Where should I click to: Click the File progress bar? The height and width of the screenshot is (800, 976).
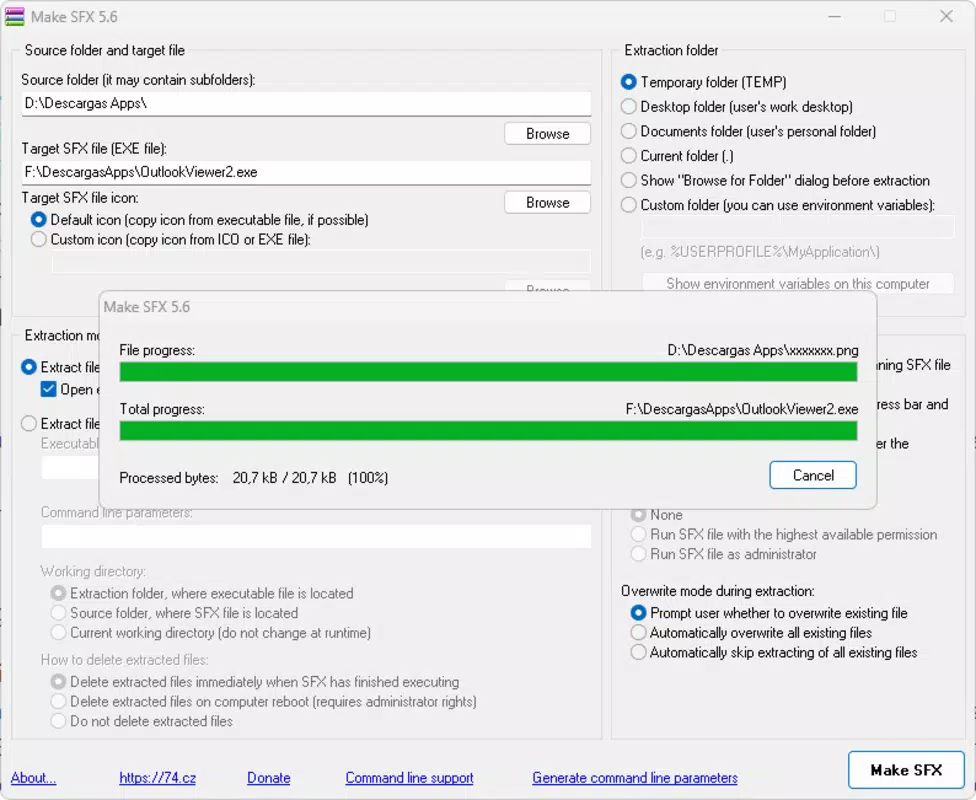coord(488,372)
